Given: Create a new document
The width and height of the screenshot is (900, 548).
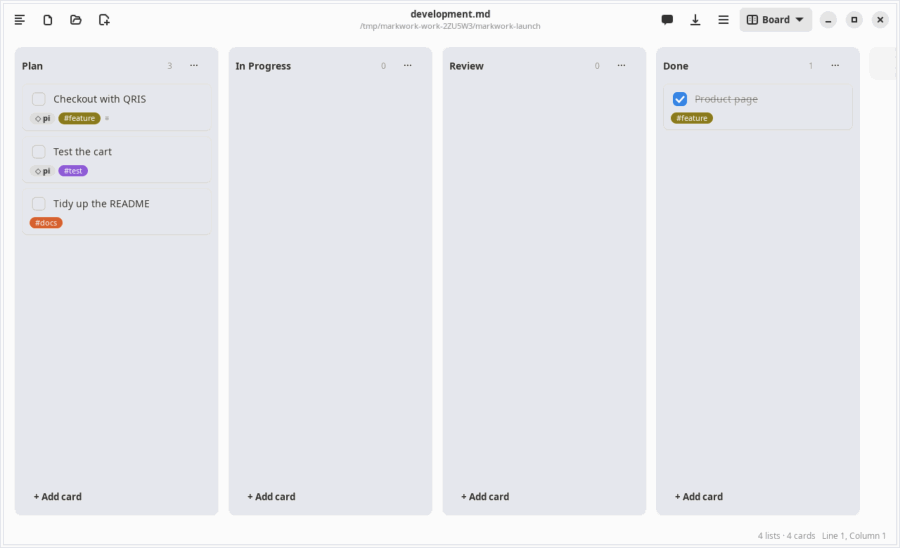Looking at the screenshot, I should [48, 20].
